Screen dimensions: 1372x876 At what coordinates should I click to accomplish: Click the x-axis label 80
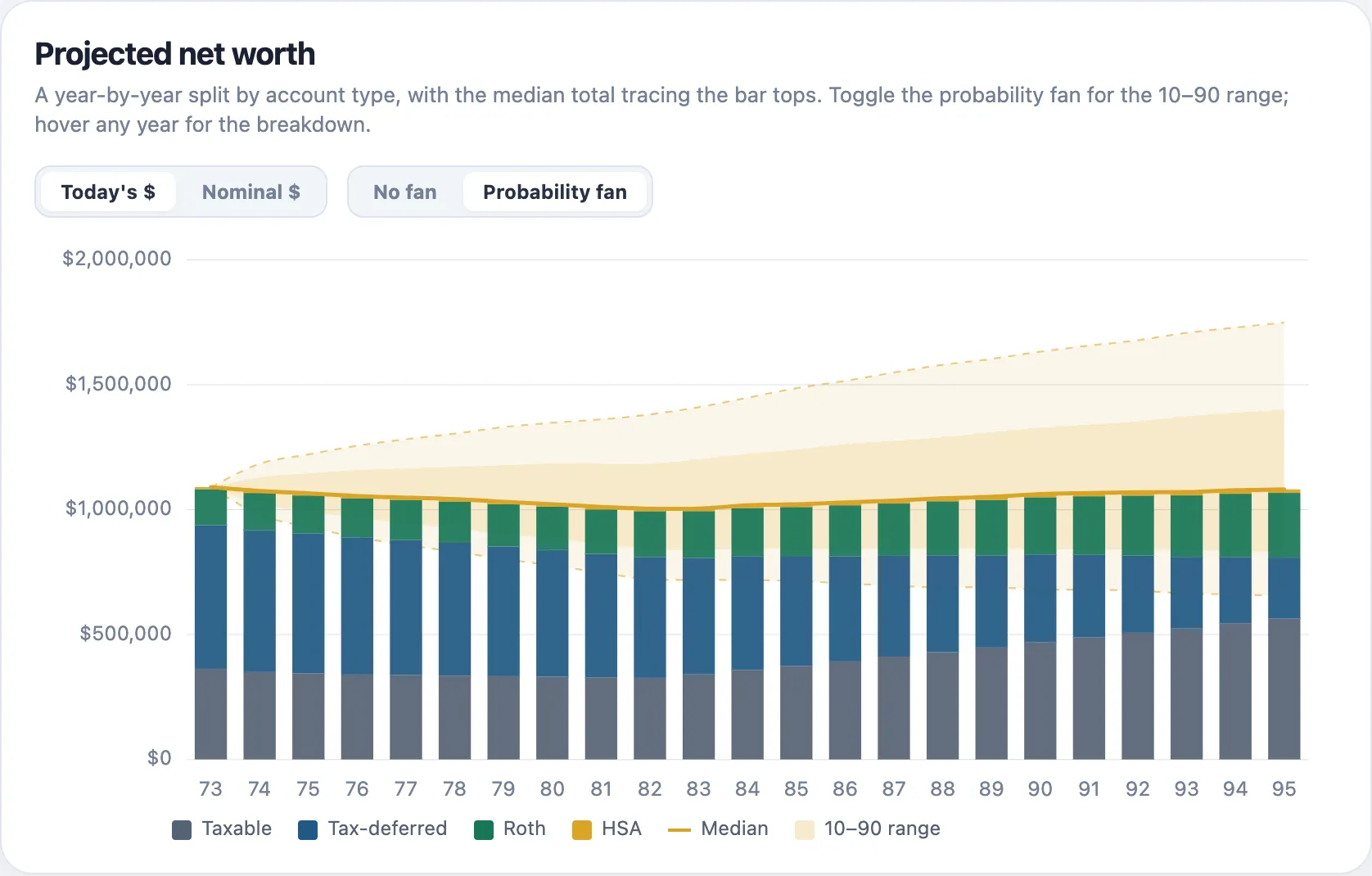(552, 789)
